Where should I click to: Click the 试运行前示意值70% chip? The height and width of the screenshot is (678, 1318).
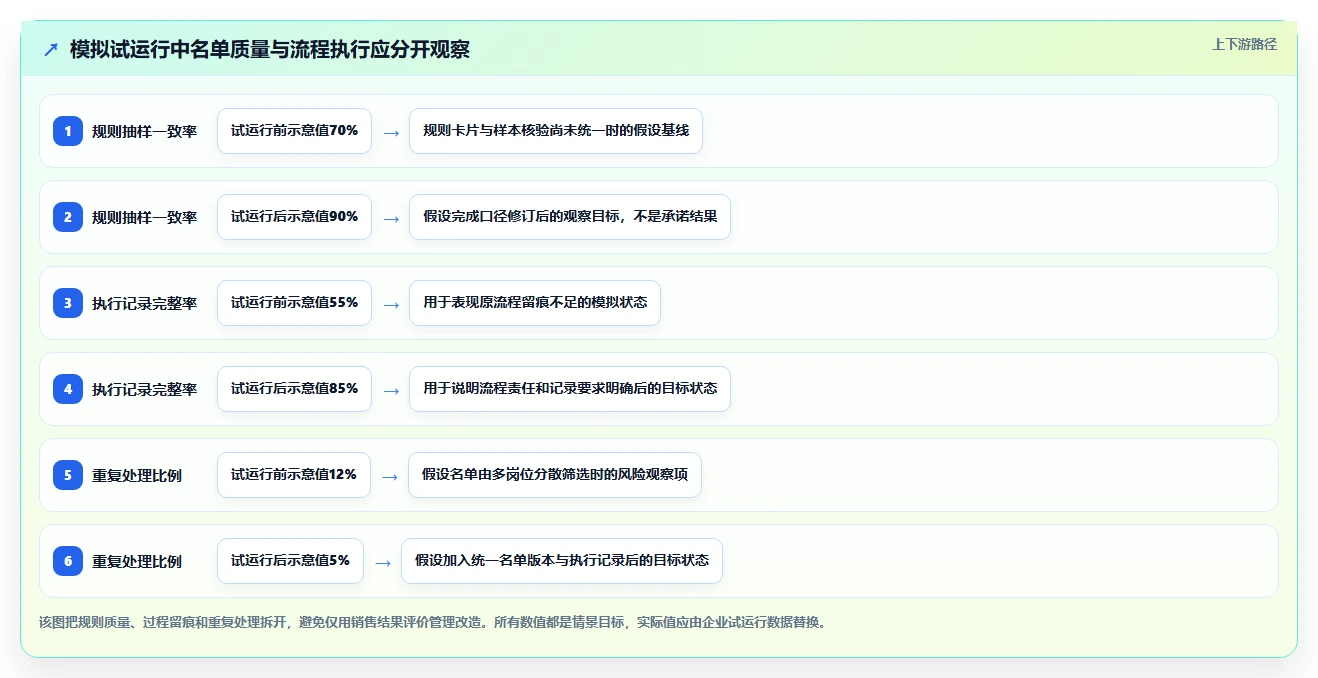[294, 131]
